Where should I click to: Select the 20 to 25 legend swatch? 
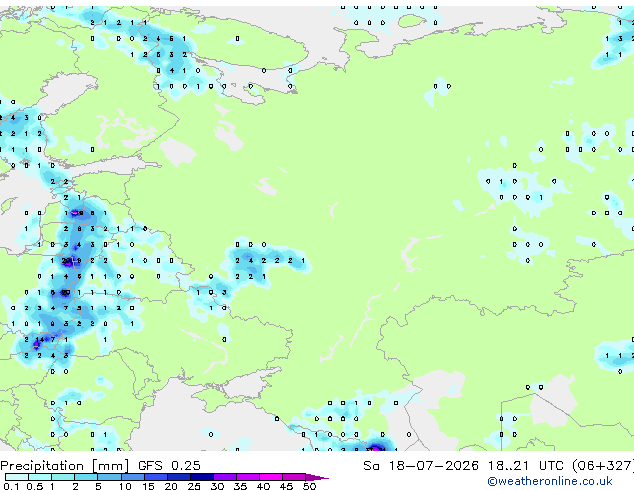click(179, 477)
